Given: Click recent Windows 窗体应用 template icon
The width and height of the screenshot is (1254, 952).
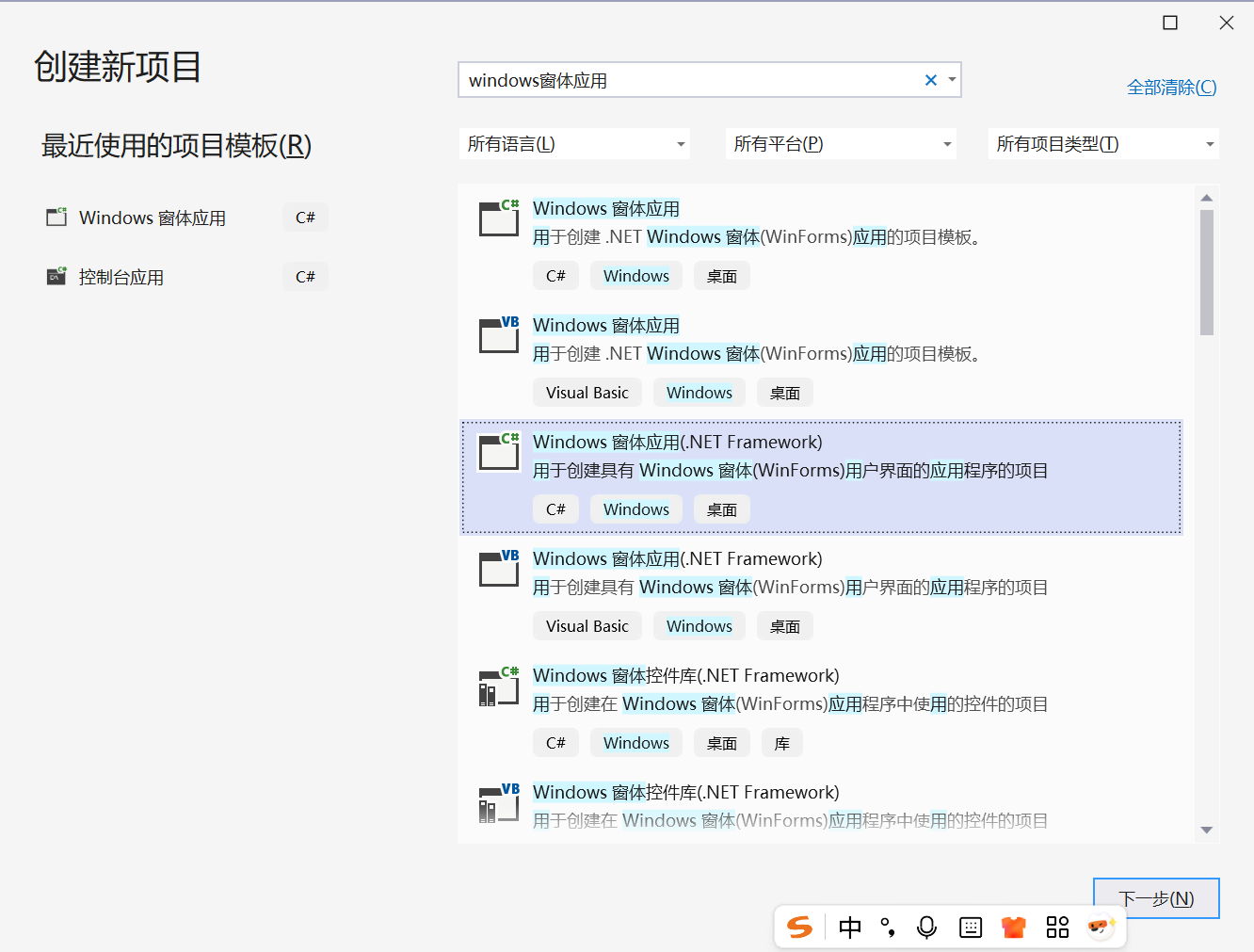Looking at the screenshot, I should [x=56, y=217].
